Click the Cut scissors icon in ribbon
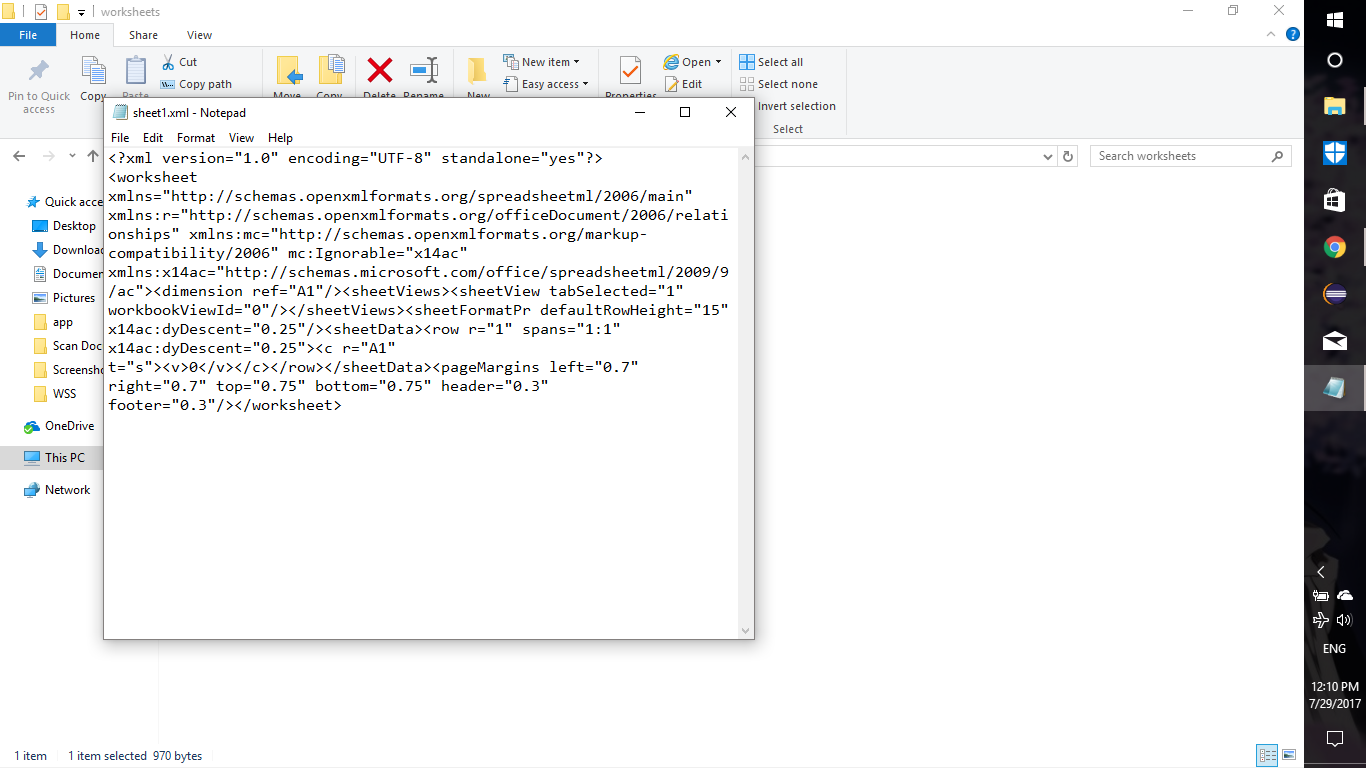 click(168, 62)
